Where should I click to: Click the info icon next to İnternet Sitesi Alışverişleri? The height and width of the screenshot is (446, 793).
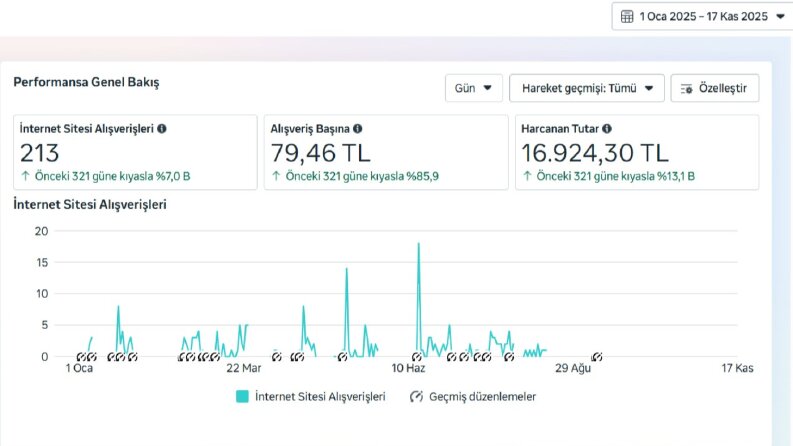(x=162, y=128)
